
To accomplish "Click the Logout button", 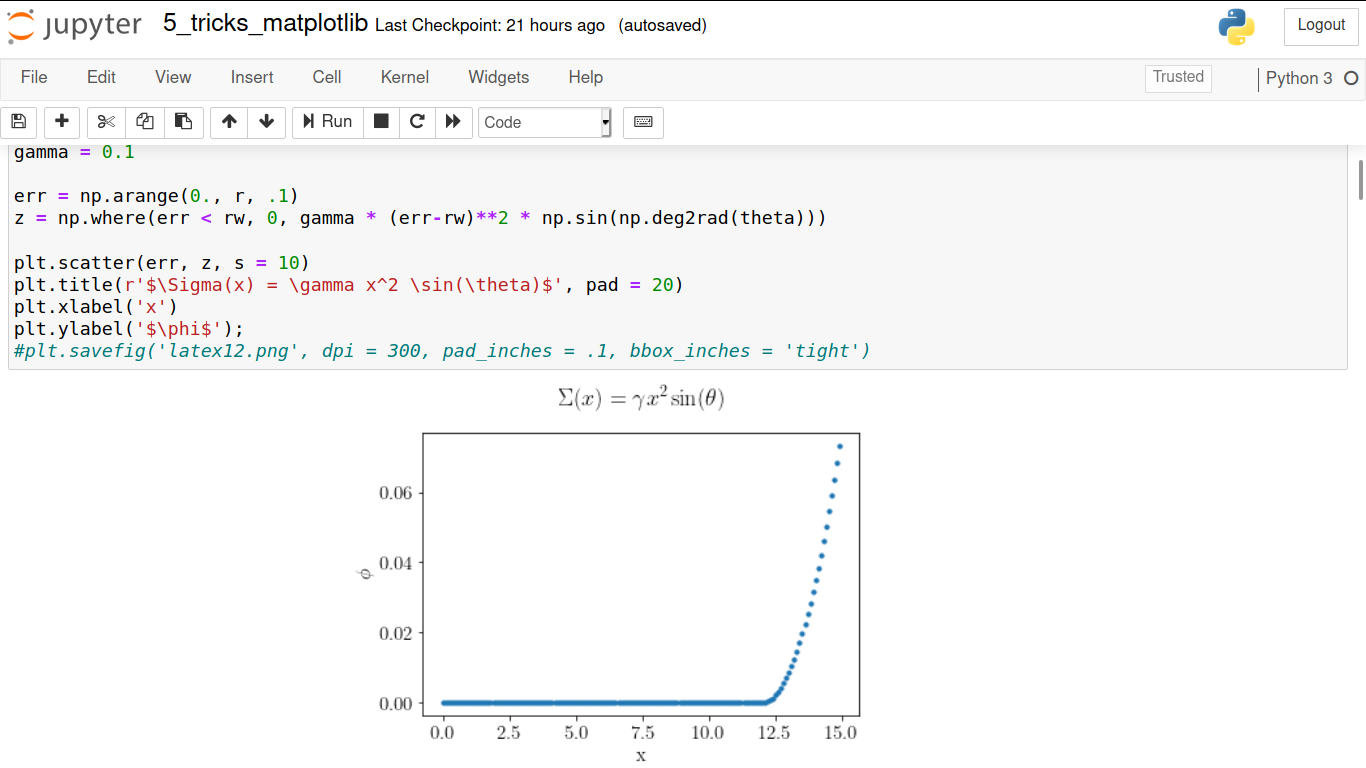I will coord(1320,26).
